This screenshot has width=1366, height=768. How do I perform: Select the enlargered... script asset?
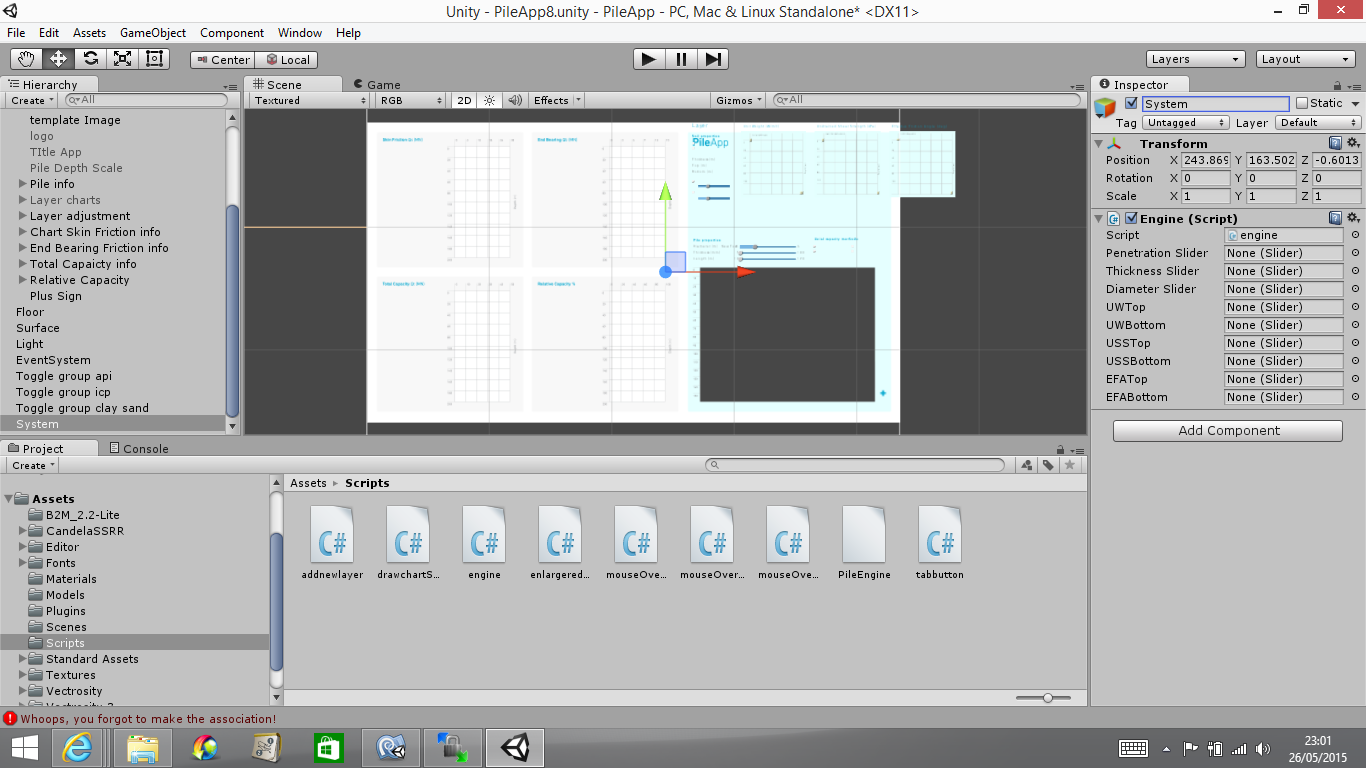point(560,541)
